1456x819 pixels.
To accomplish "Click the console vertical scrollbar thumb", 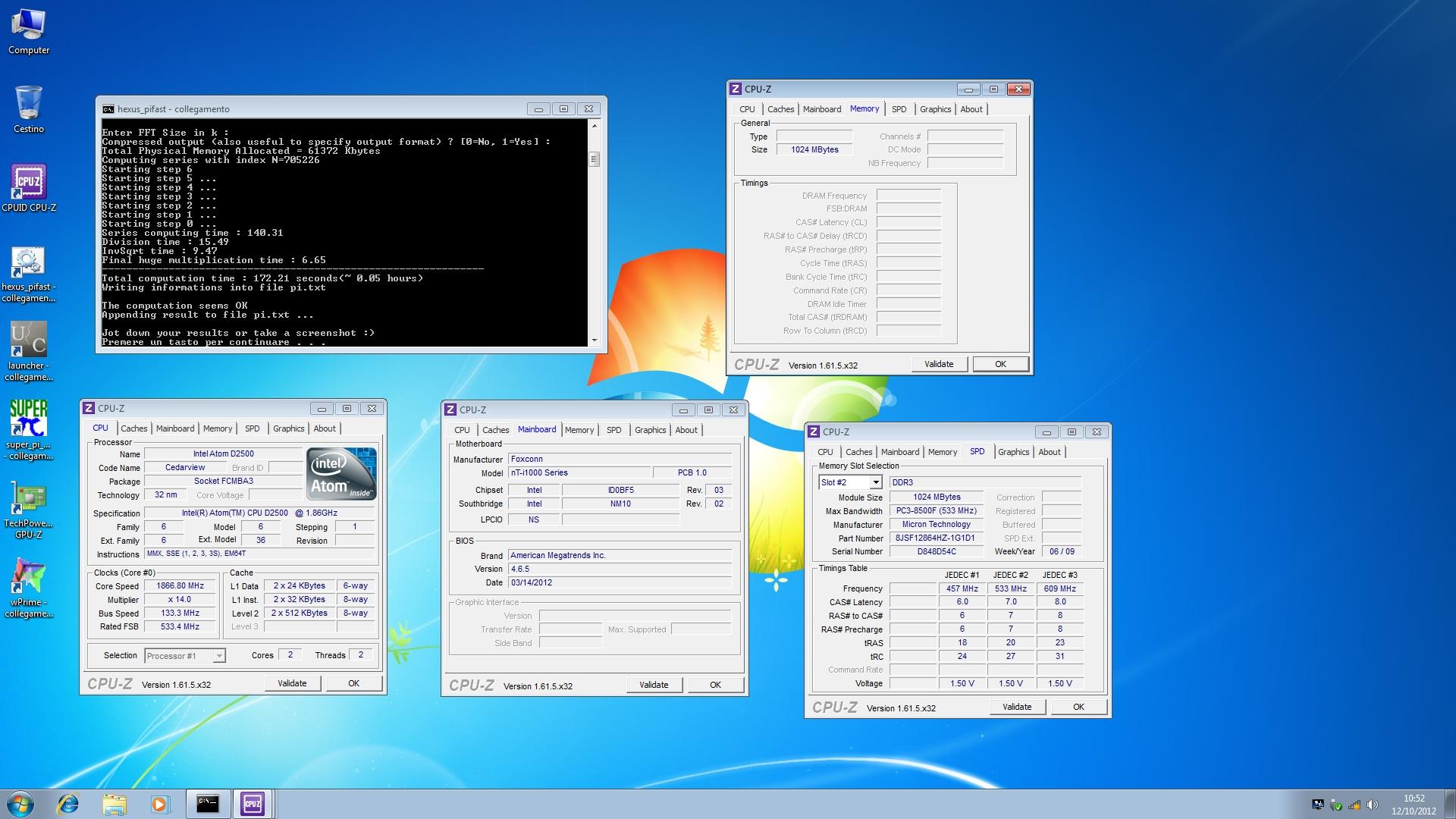I will click(x=595, y=159).
